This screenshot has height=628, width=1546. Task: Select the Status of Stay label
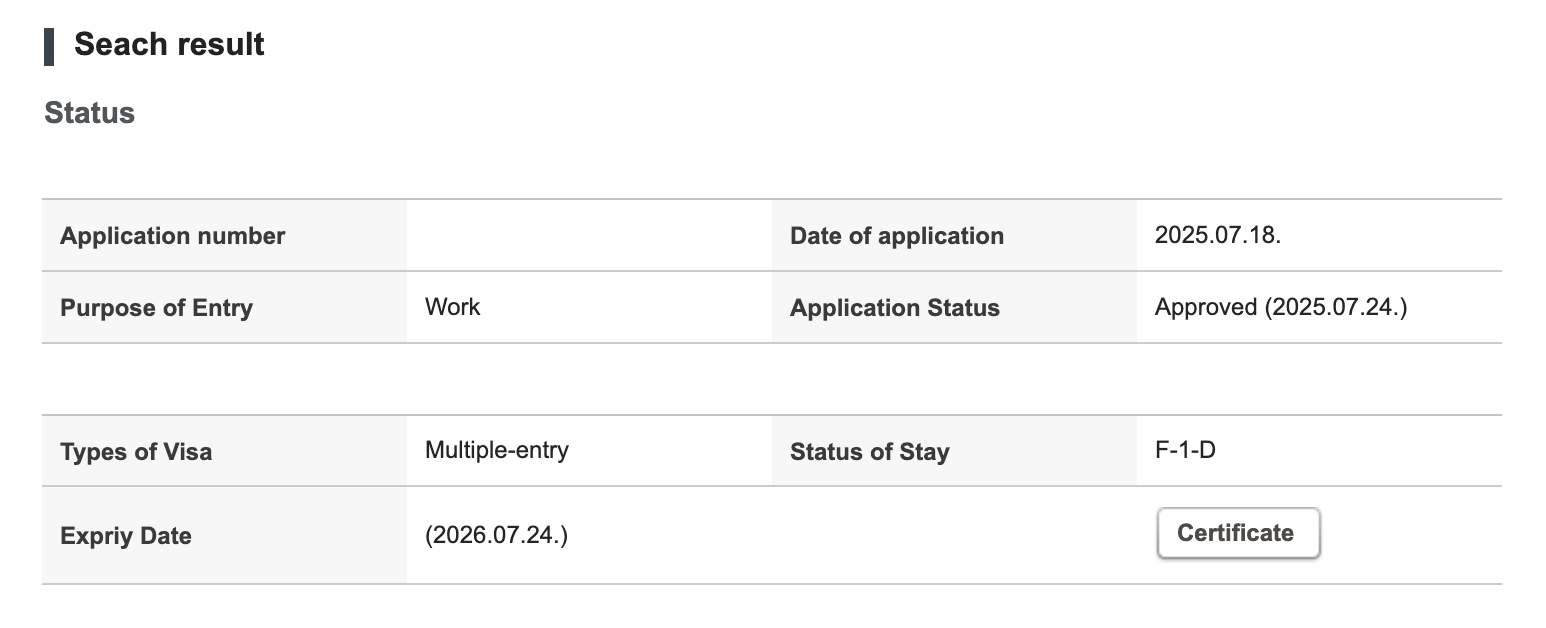(869, 452)
